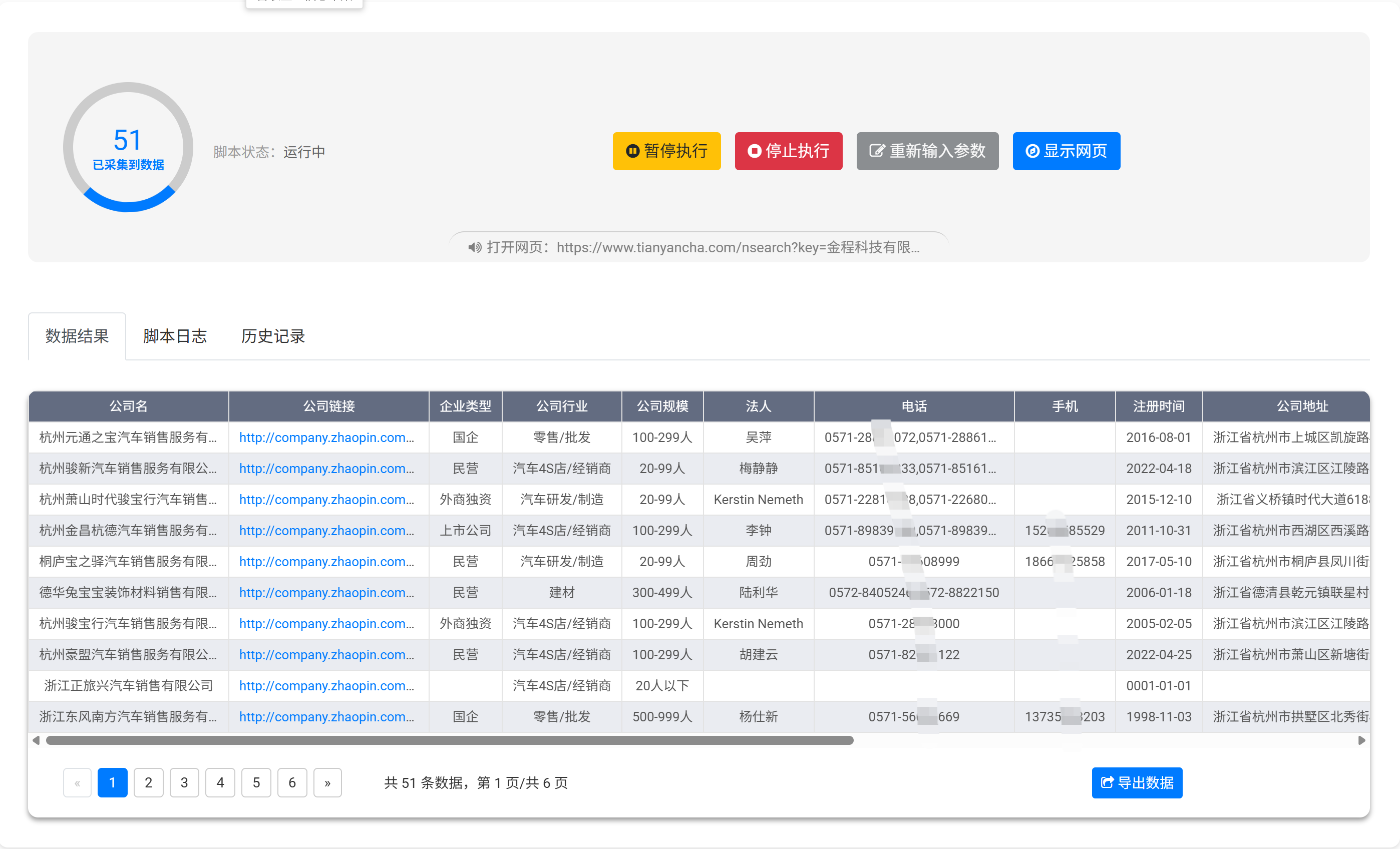Open zhaopin link for 桐庐宝之驿汽车
This screenshot has height=849, width=1400.
click(x=326, y=561)
